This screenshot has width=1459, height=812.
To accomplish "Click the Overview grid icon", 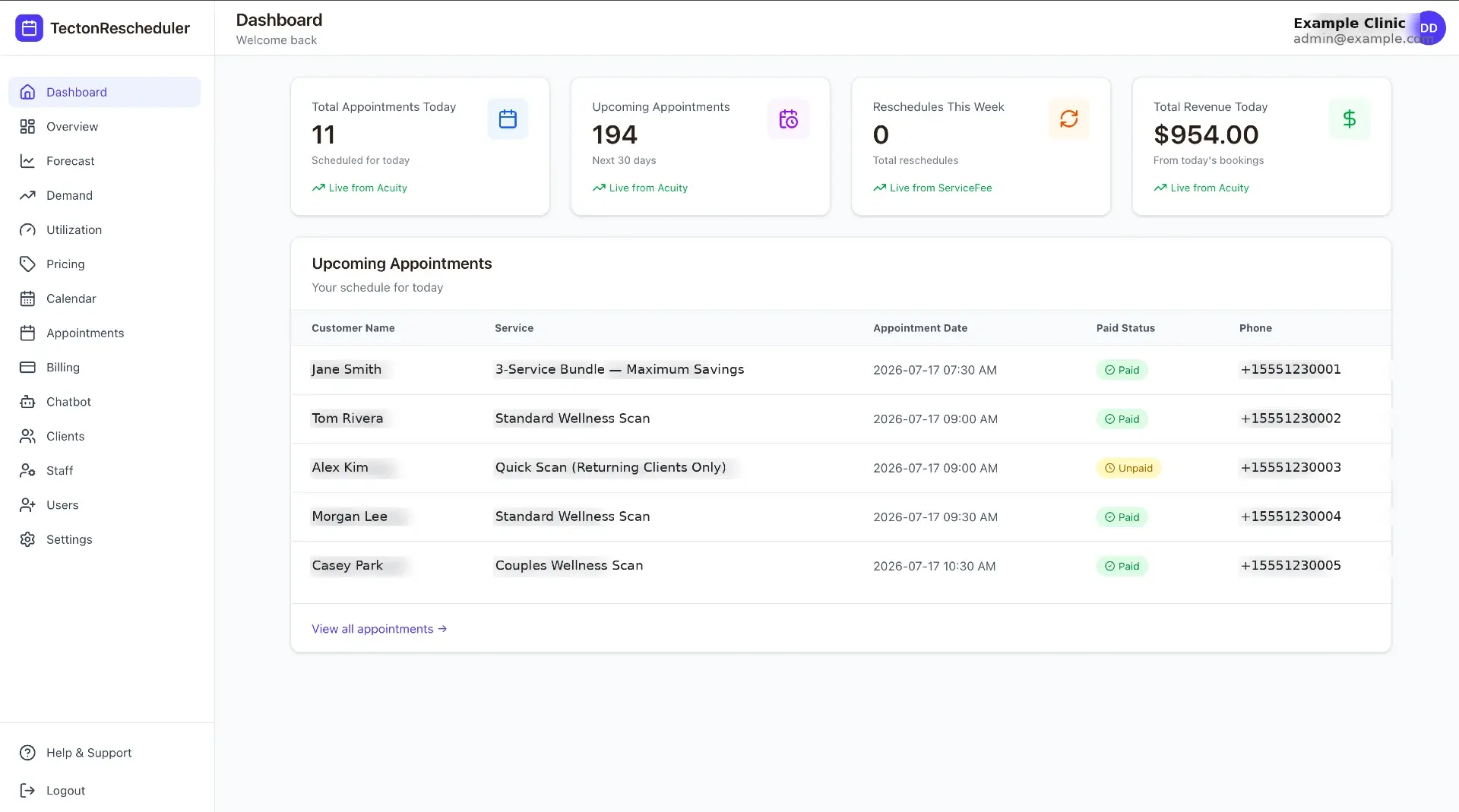I will click(x=27, y=127).
